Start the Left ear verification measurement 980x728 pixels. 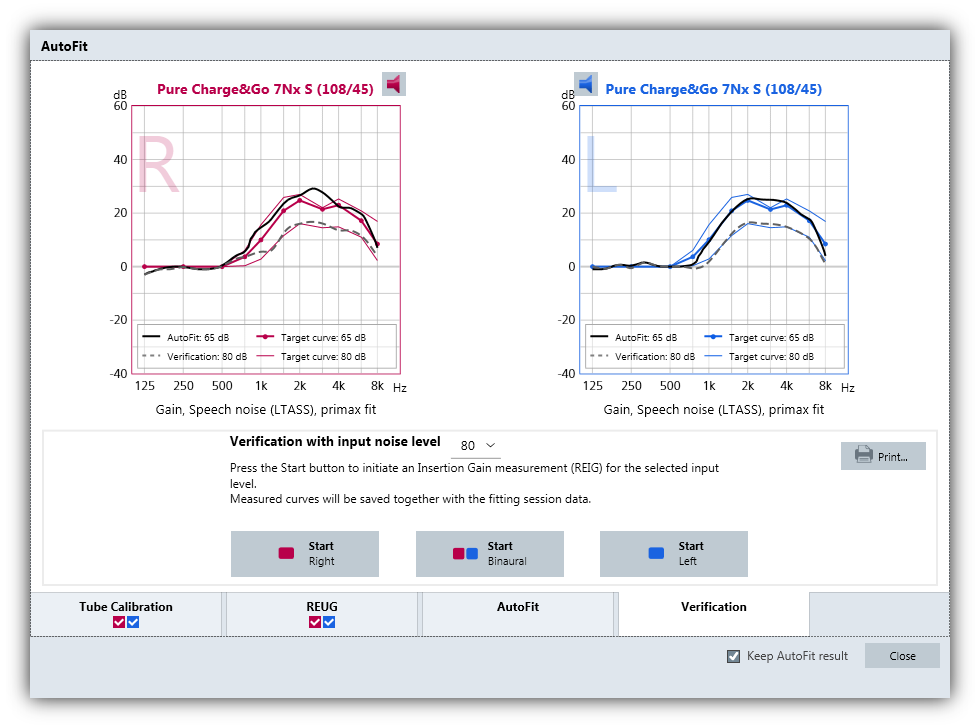click(674, 554)
